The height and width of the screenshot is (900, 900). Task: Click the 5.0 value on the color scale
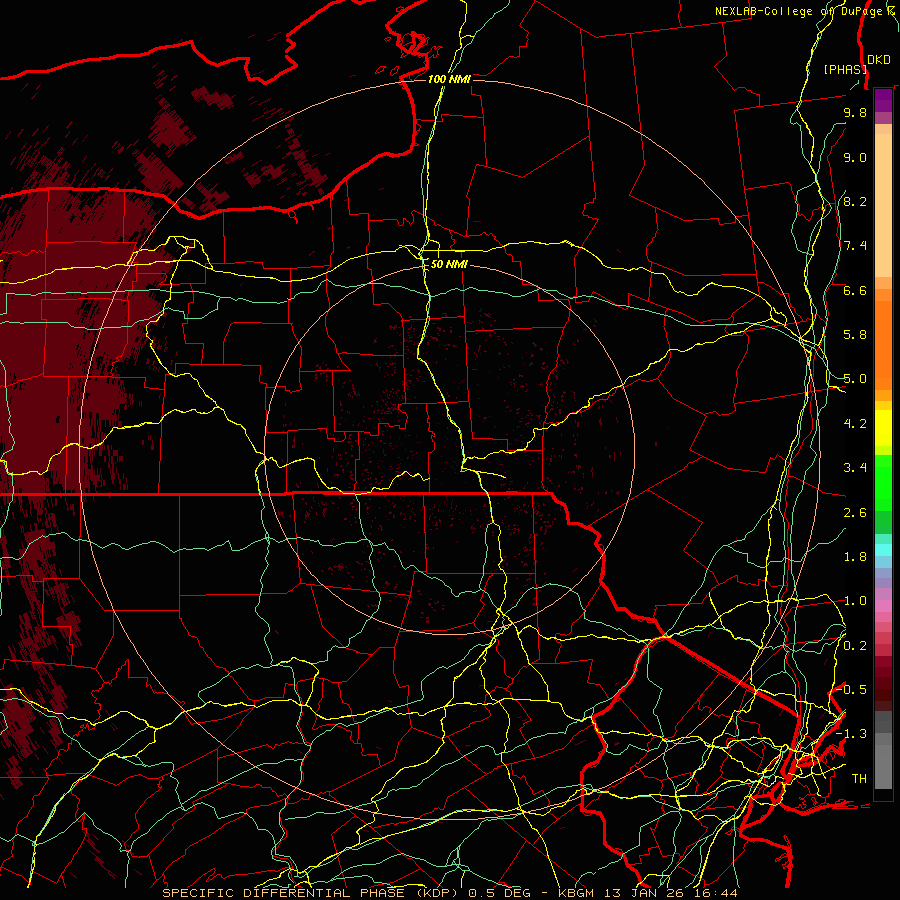coord(855,379)
